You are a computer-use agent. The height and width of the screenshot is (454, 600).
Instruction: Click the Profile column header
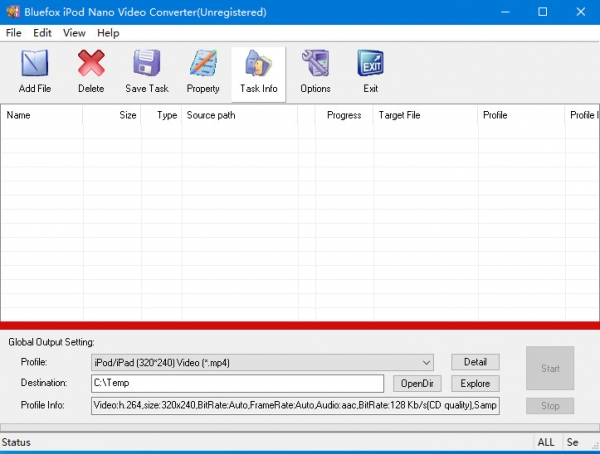coord(521,115)
